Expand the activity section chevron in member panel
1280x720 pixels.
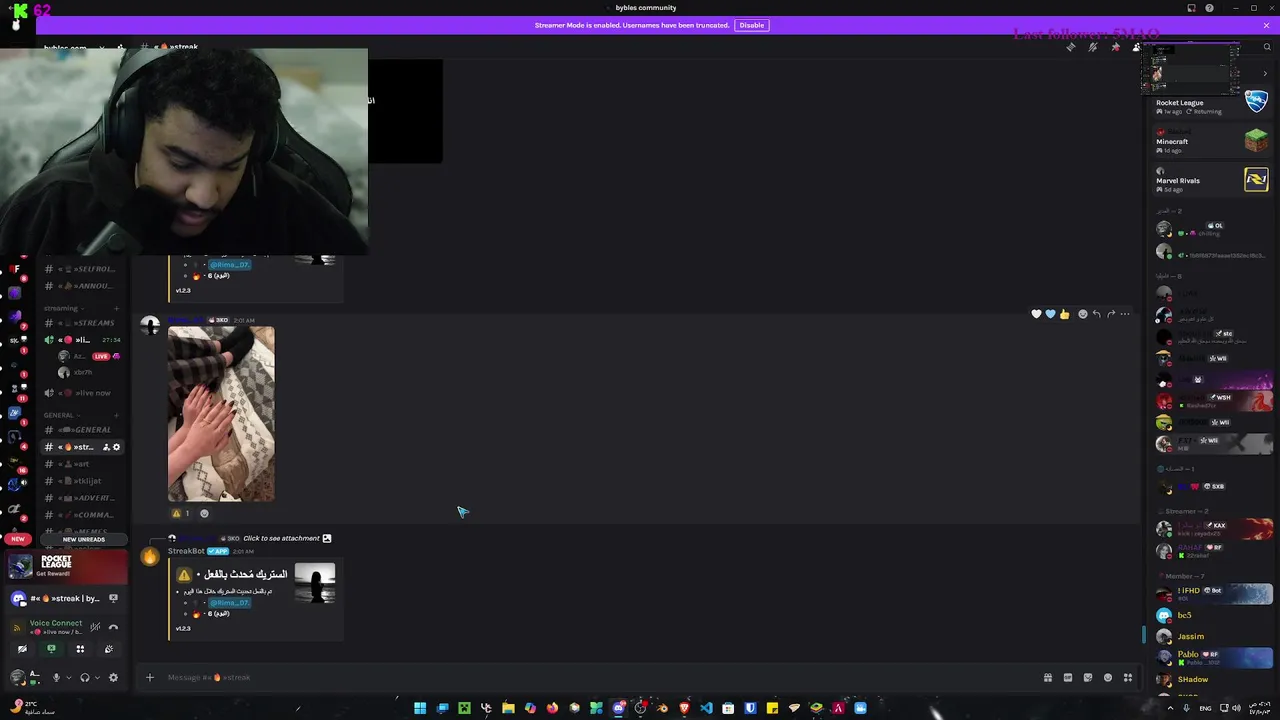(1266, 74)
